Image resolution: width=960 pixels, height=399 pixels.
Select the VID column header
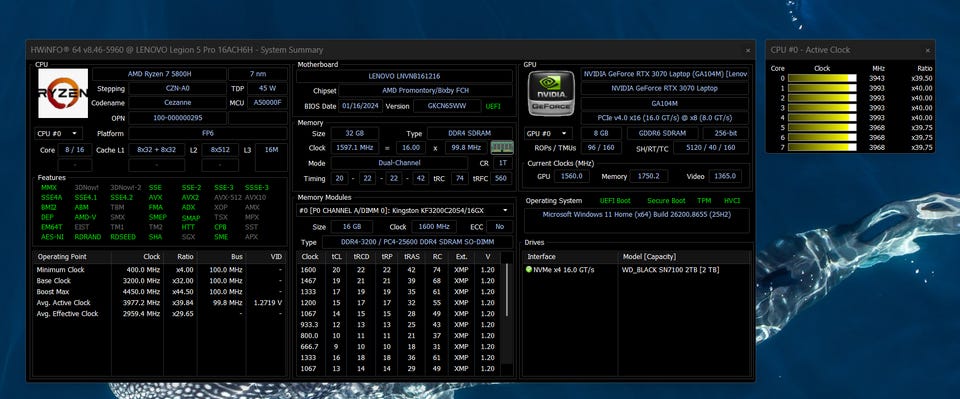[x=266, y=257]
